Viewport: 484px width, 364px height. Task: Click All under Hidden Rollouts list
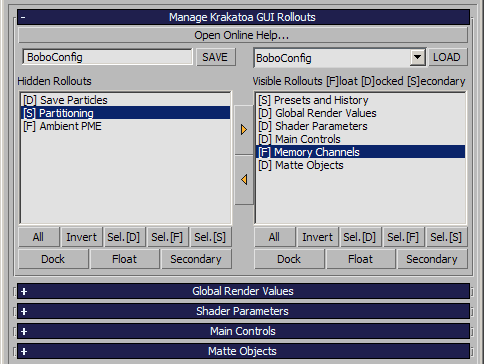coord(39,237)
